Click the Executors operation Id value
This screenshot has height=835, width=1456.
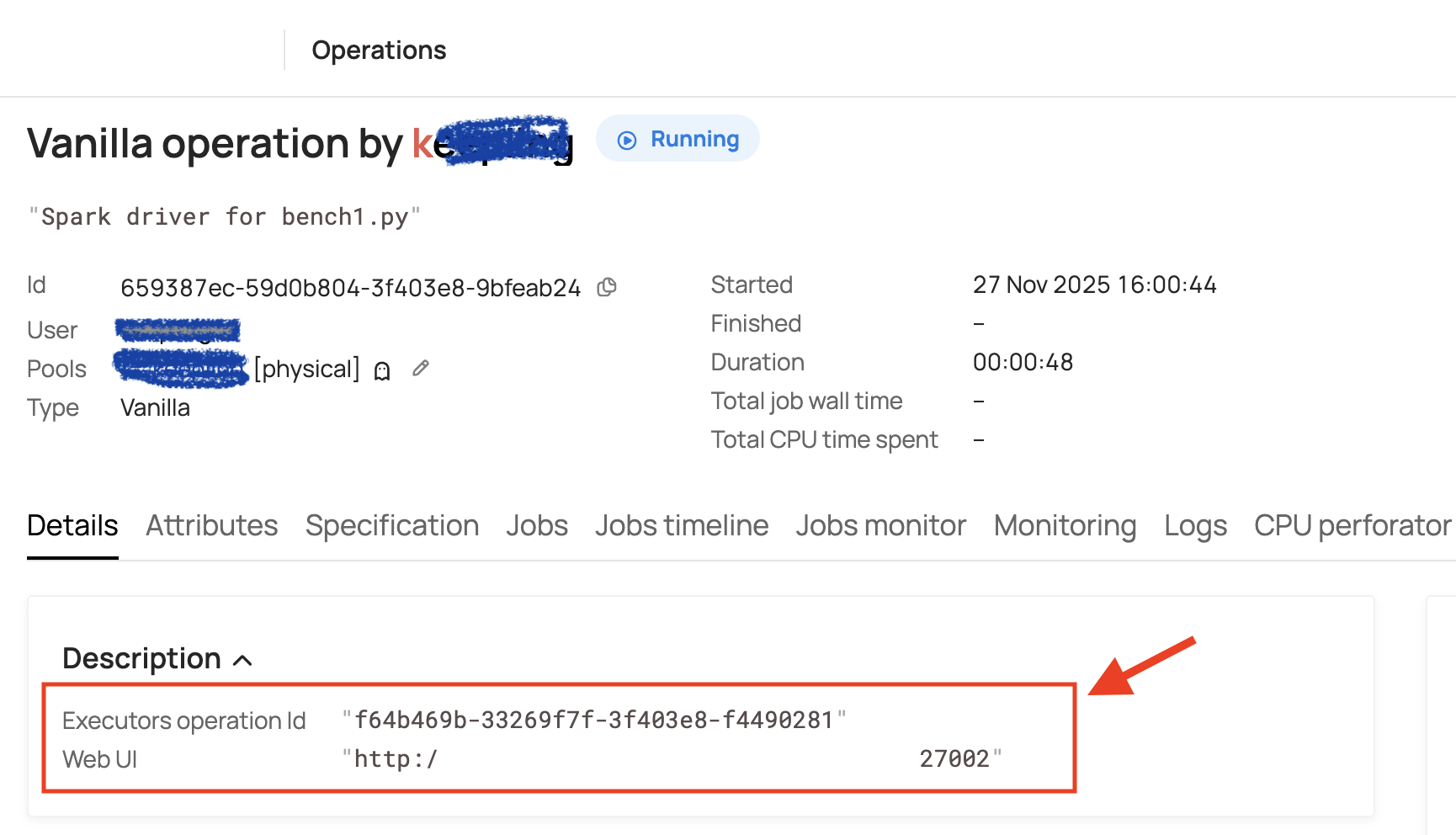pos(593,721)
